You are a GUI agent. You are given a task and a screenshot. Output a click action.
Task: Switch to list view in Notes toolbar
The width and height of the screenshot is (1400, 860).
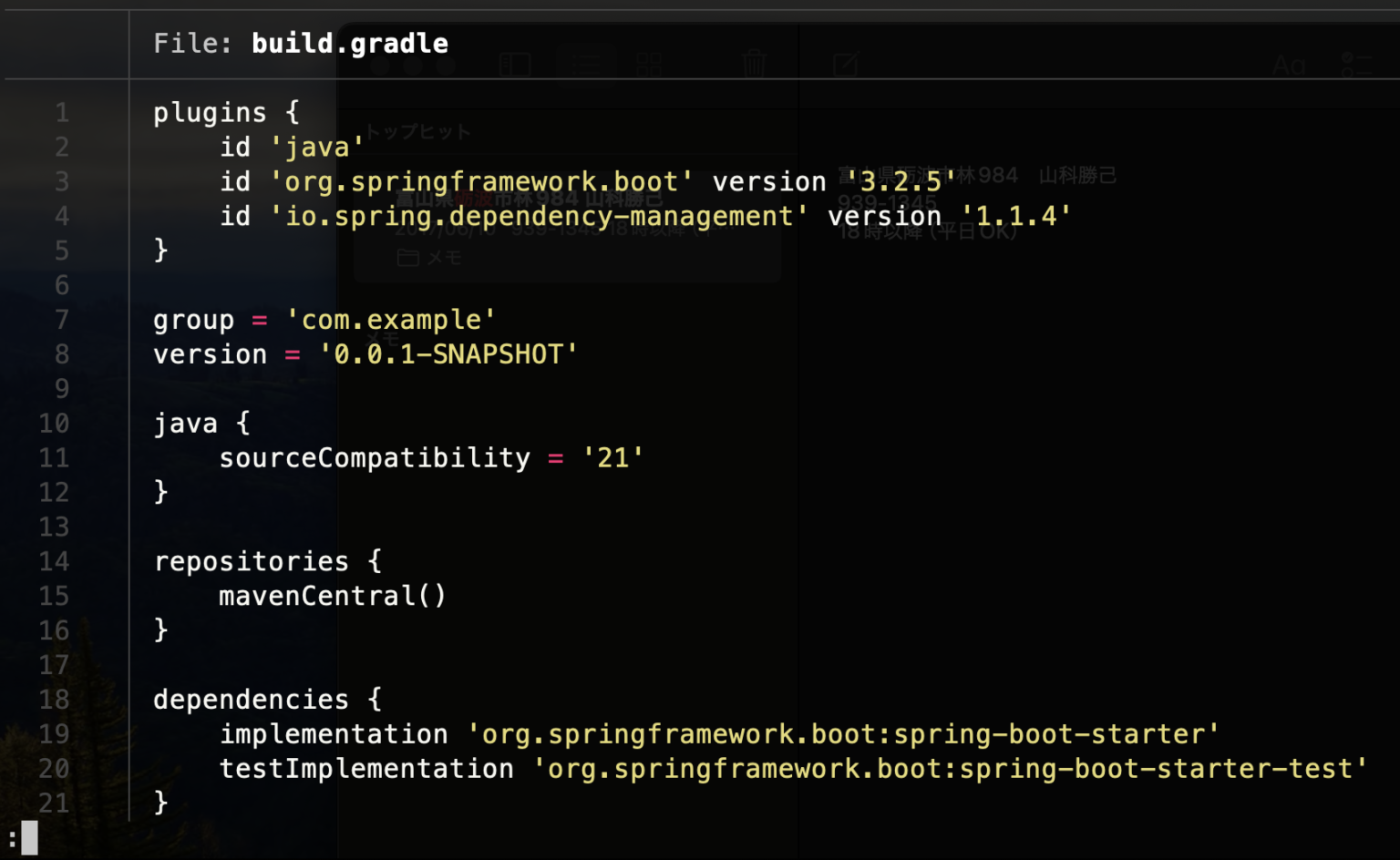(586, 65)
